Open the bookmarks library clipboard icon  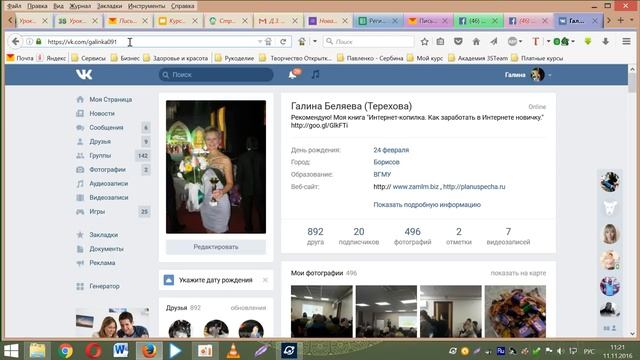(440, 42)
